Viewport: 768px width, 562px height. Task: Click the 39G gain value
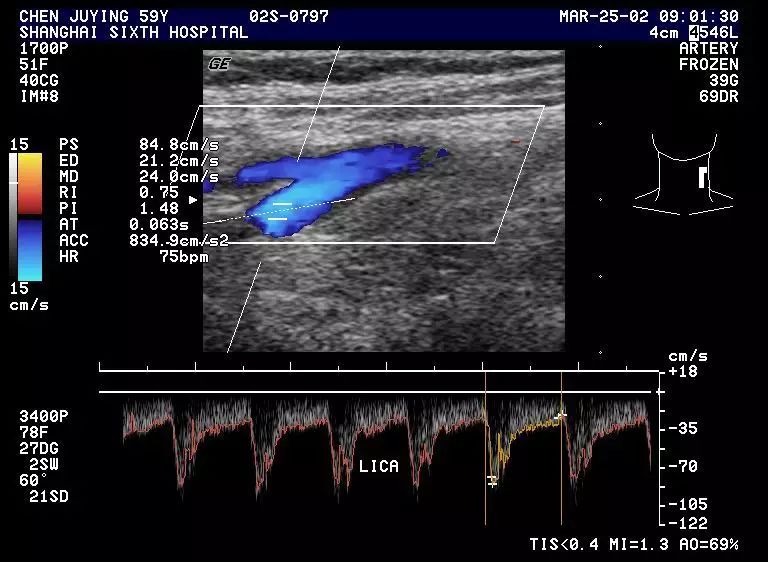click(x=723, y=80)
